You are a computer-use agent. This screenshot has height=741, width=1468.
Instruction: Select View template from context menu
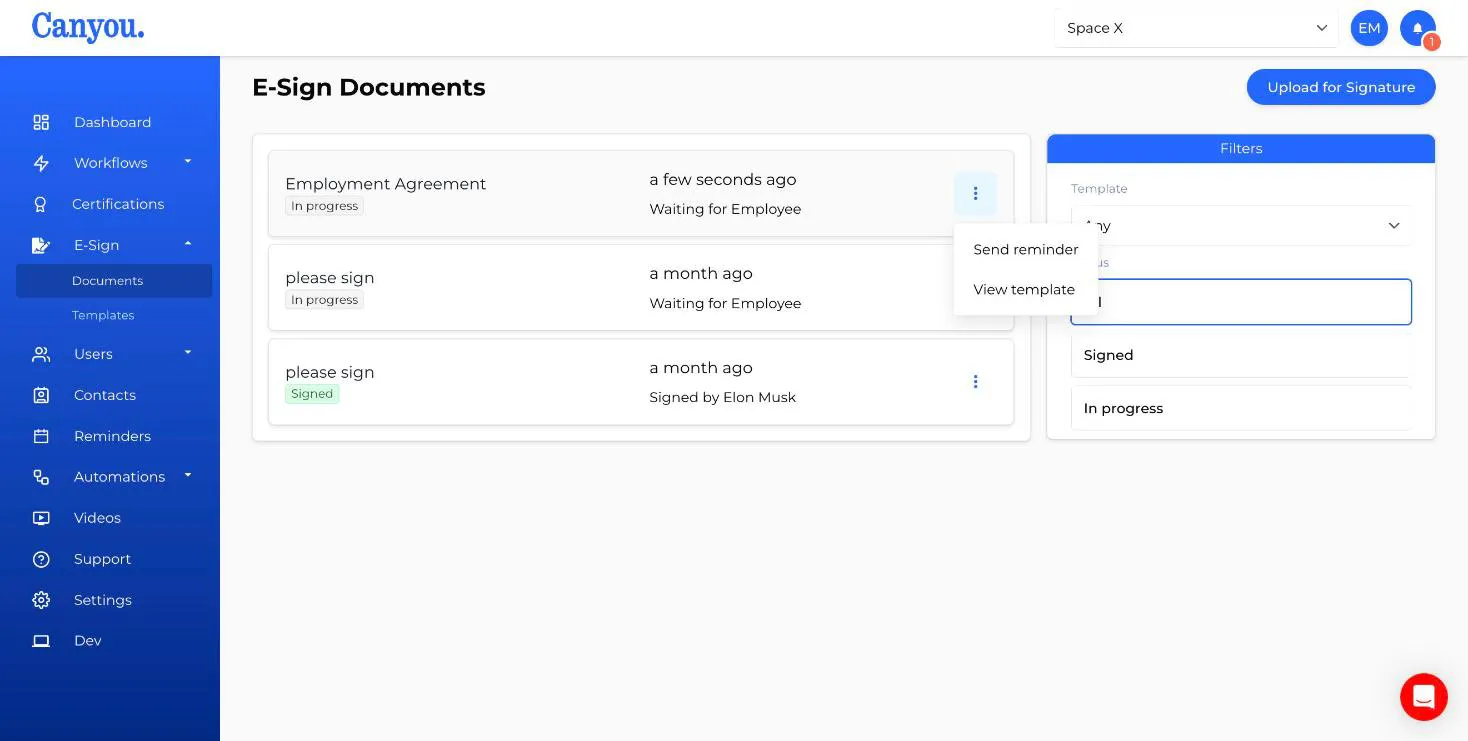[1026, 289]
